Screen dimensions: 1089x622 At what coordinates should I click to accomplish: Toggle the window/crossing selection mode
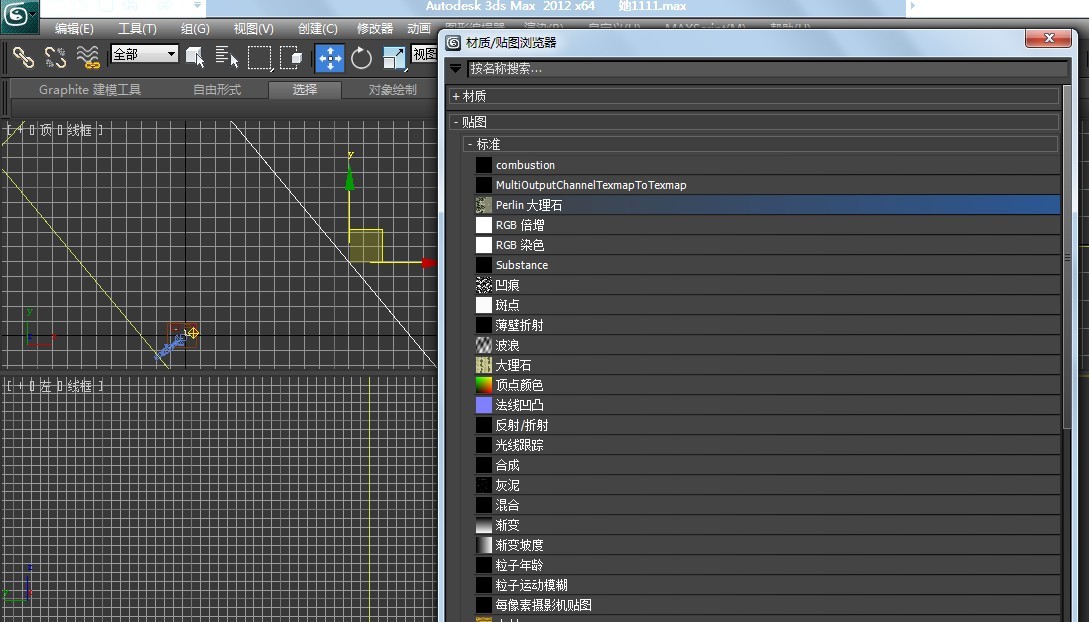pos(292,57)
